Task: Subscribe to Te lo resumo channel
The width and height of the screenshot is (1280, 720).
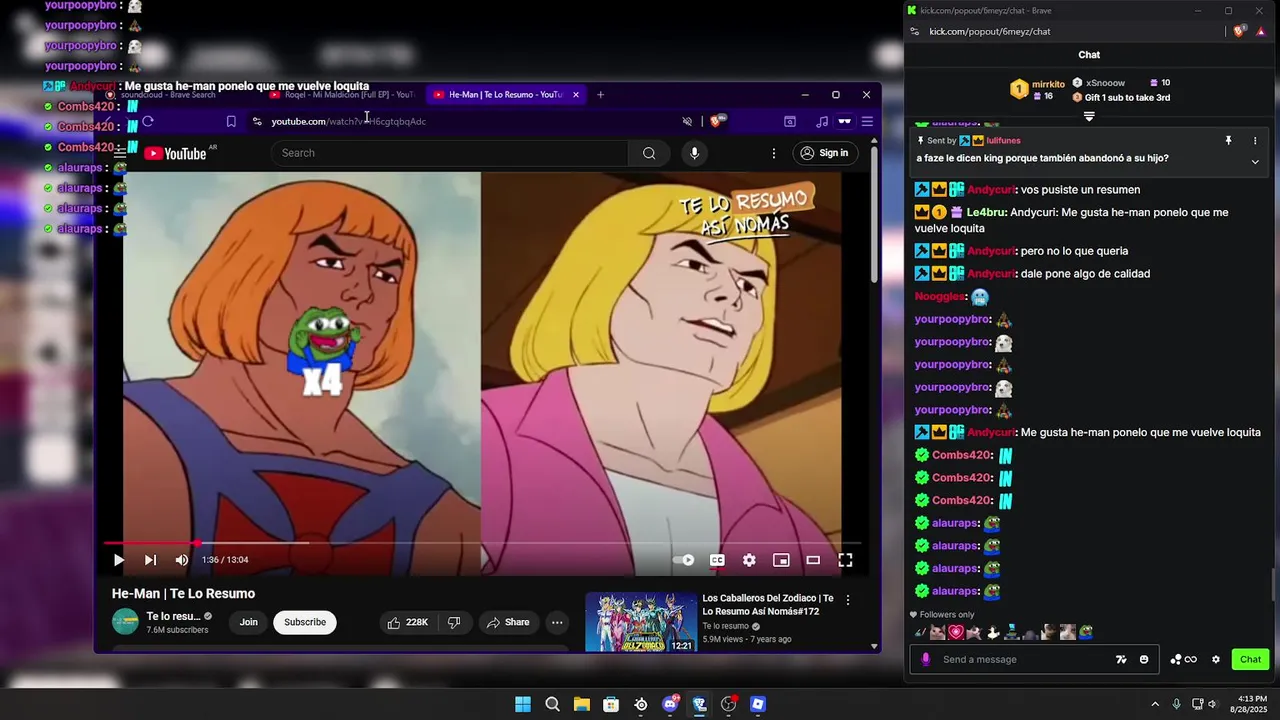Action: click(x=305, y=622)
